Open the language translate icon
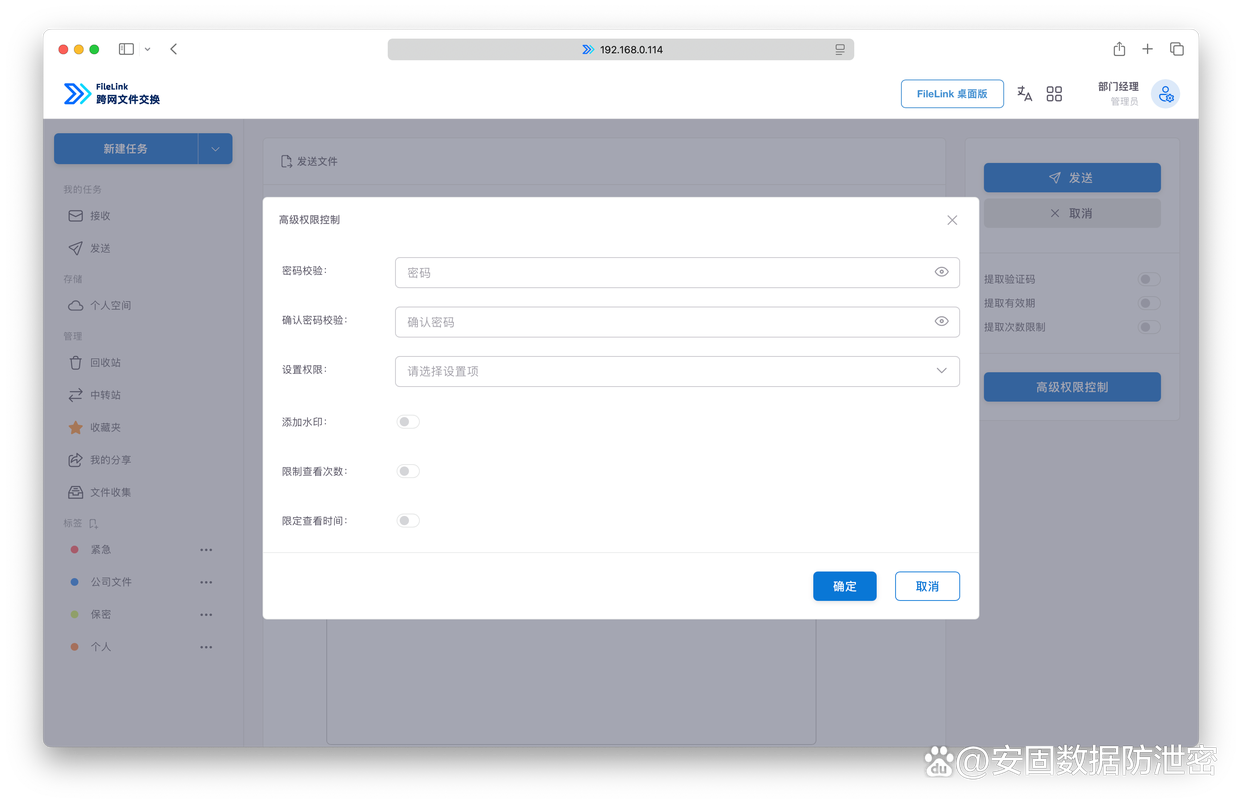Image resolution: width=1242 pixels, height=804 pixels. pos(1024,94)
